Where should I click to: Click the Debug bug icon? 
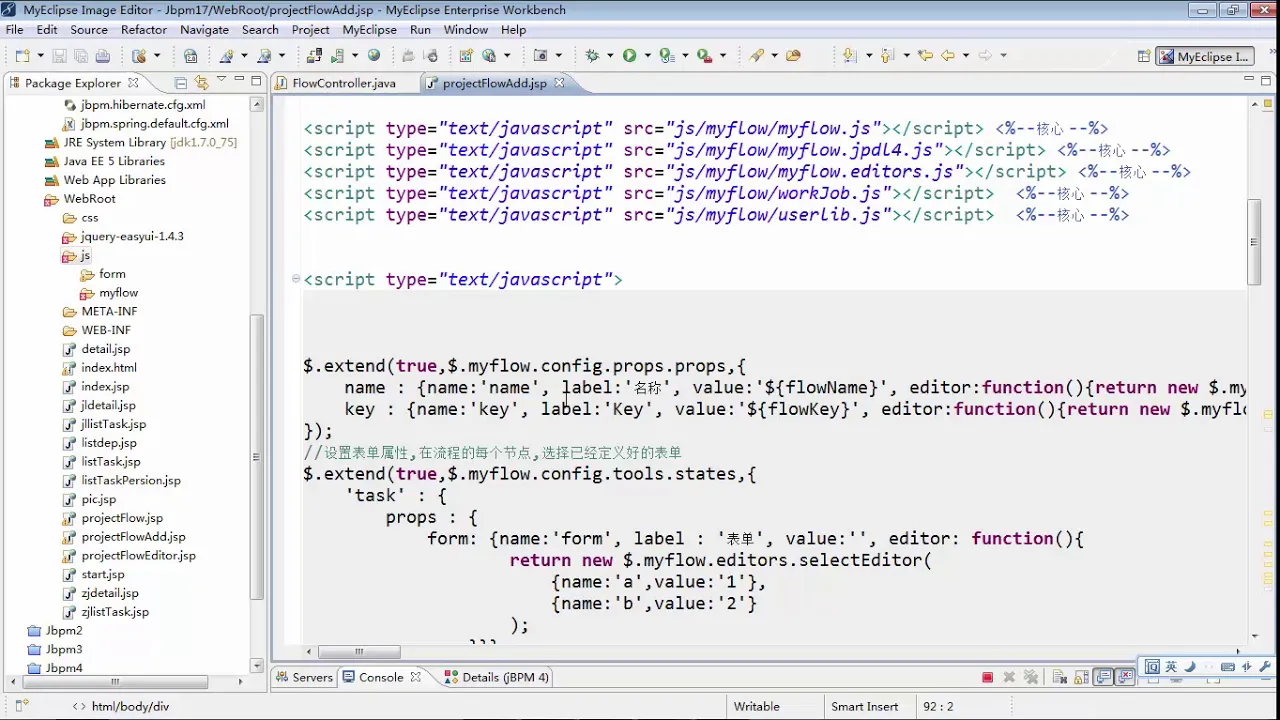592,56
